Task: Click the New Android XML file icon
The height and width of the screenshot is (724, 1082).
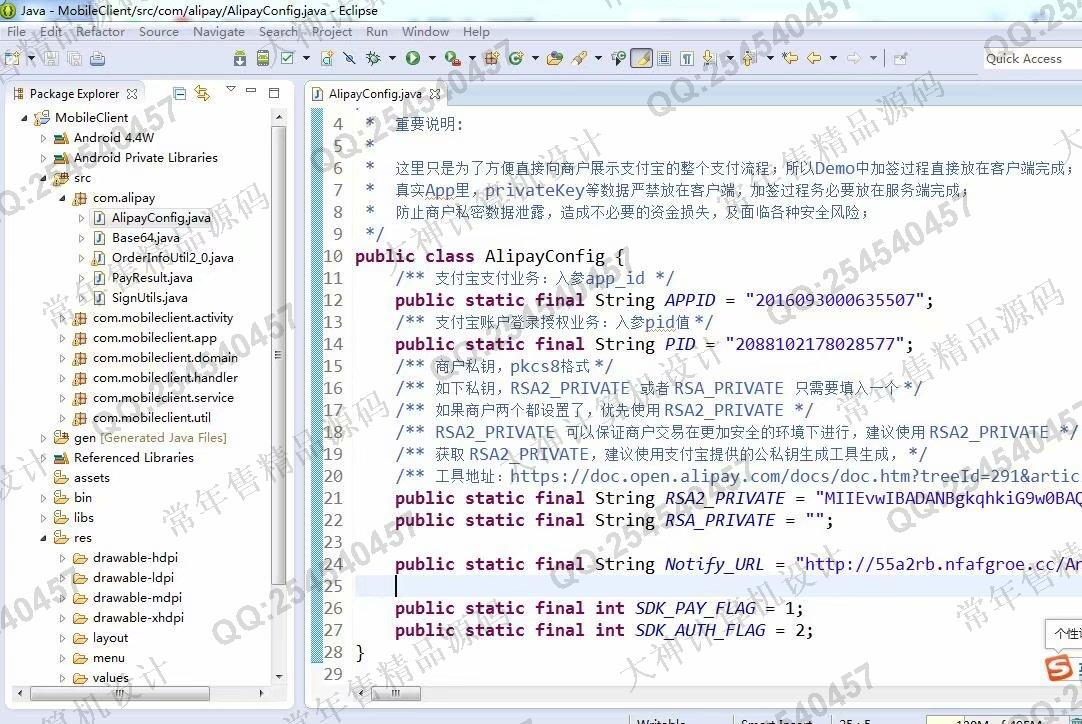Action: [327, 59]
